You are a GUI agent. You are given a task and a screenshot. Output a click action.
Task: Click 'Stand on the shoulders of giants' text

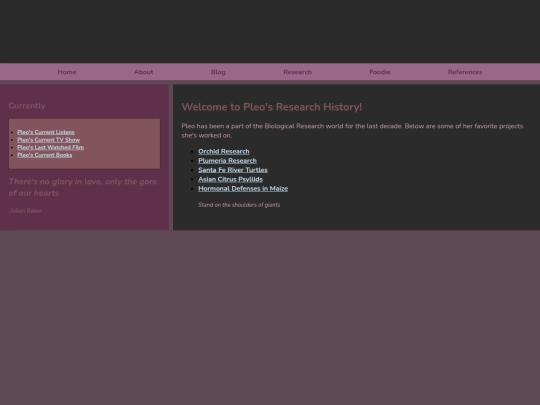point(239,205)
